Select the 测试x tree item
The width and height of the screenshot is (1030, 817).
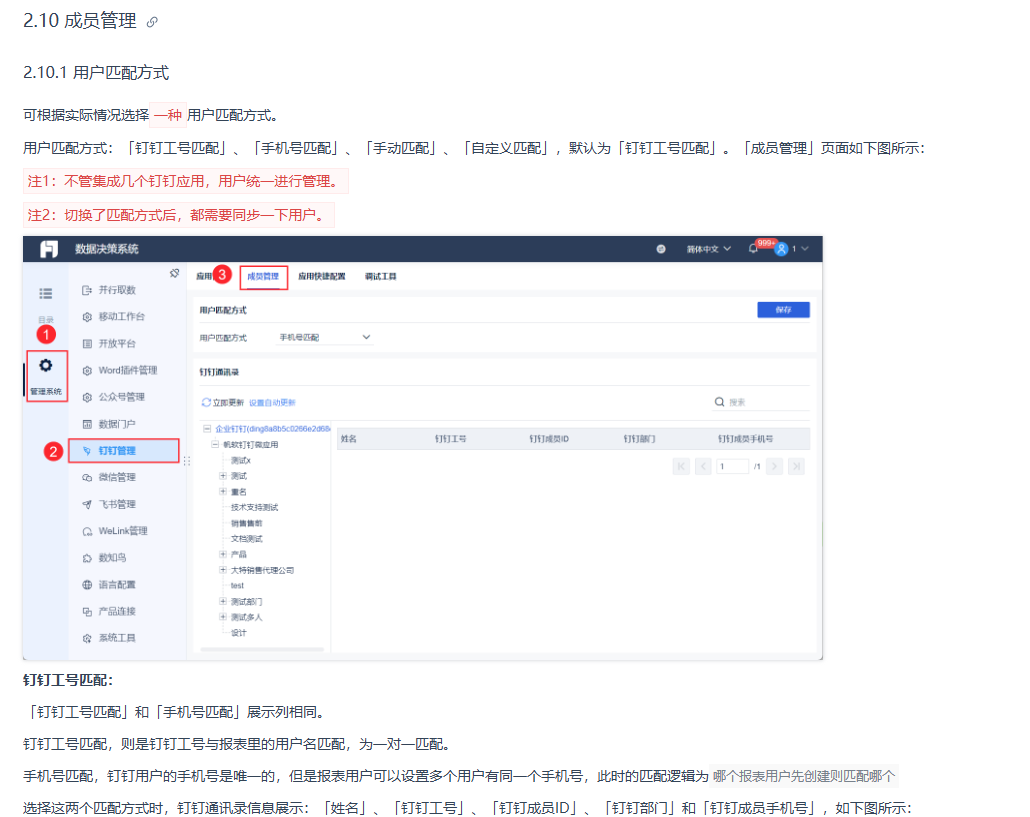(240, 460)
